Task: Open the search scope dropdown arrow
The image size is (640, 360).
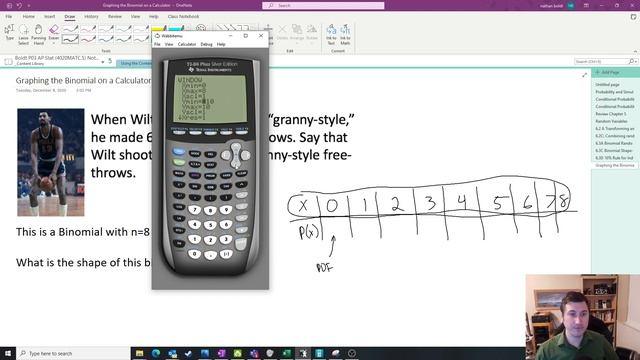Action: (636, 61)
